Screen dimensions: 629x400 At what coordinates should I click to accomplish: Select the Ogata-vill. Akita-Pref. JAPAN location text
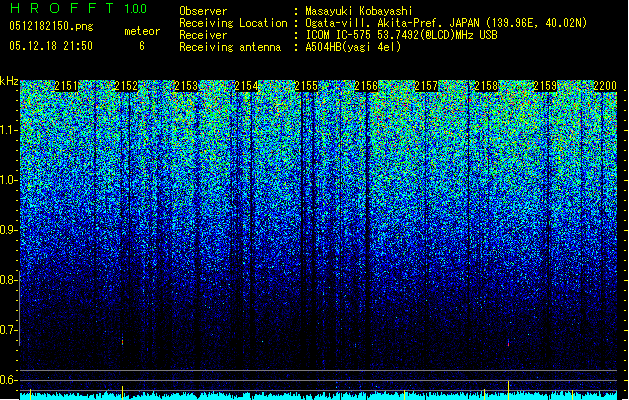446,23
